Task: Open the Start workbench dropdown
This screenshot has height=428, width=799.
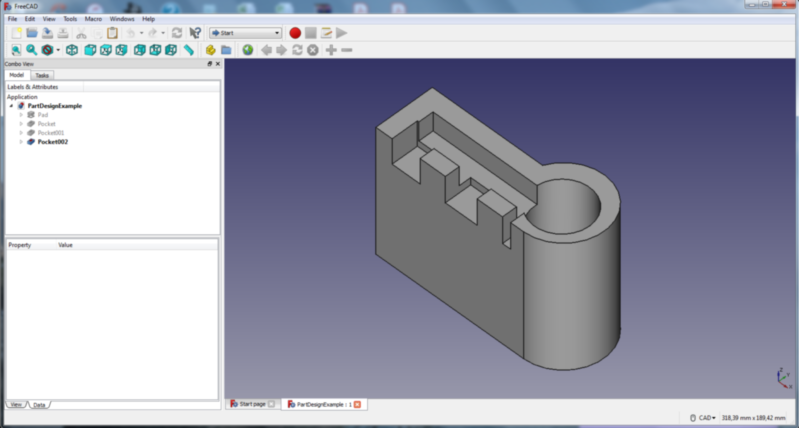Action: (246, 33)
